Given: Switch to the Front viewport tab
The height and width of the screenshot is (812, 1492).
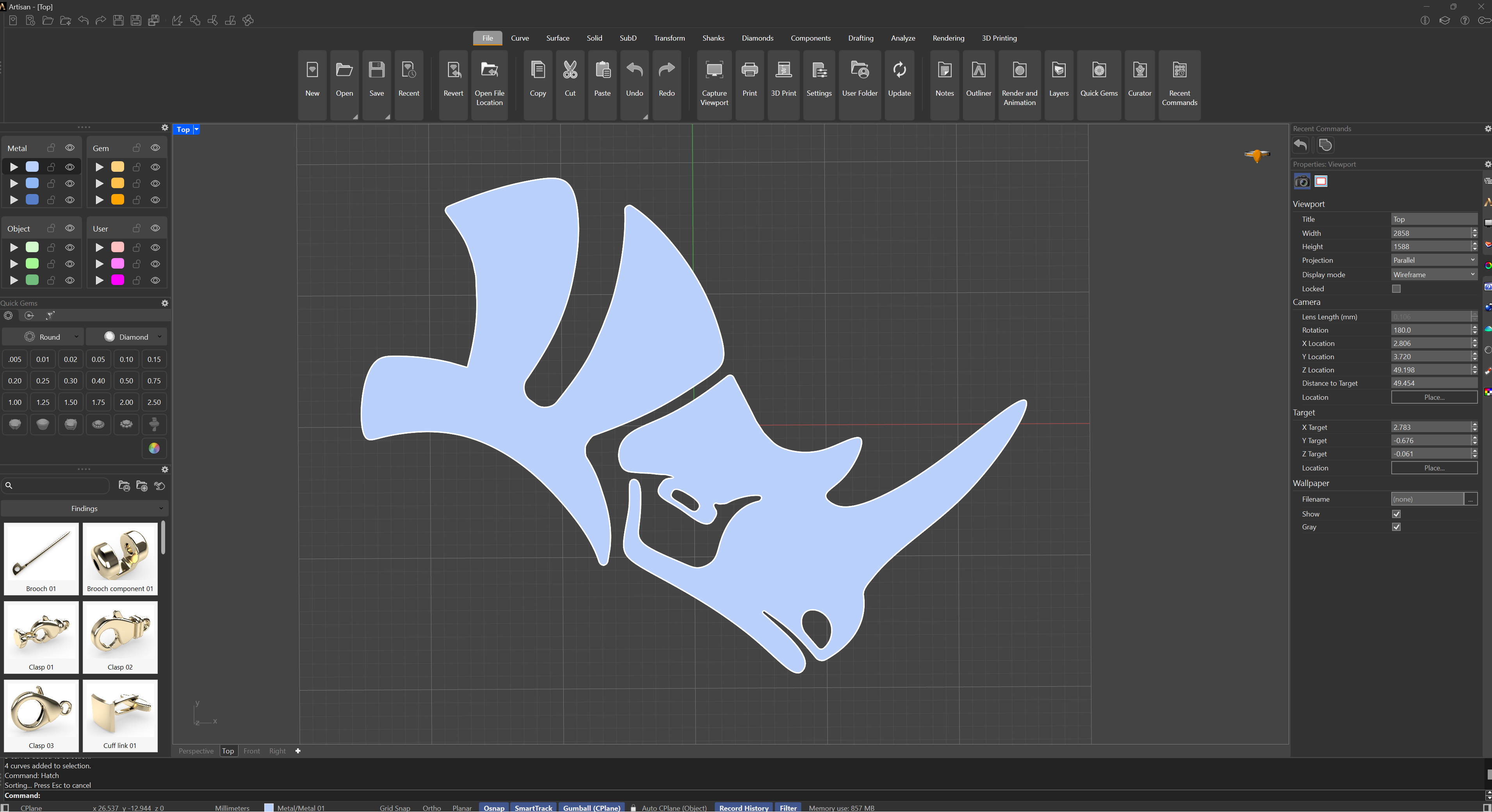Looking at the screenshot, I should [x=251, y=751].
